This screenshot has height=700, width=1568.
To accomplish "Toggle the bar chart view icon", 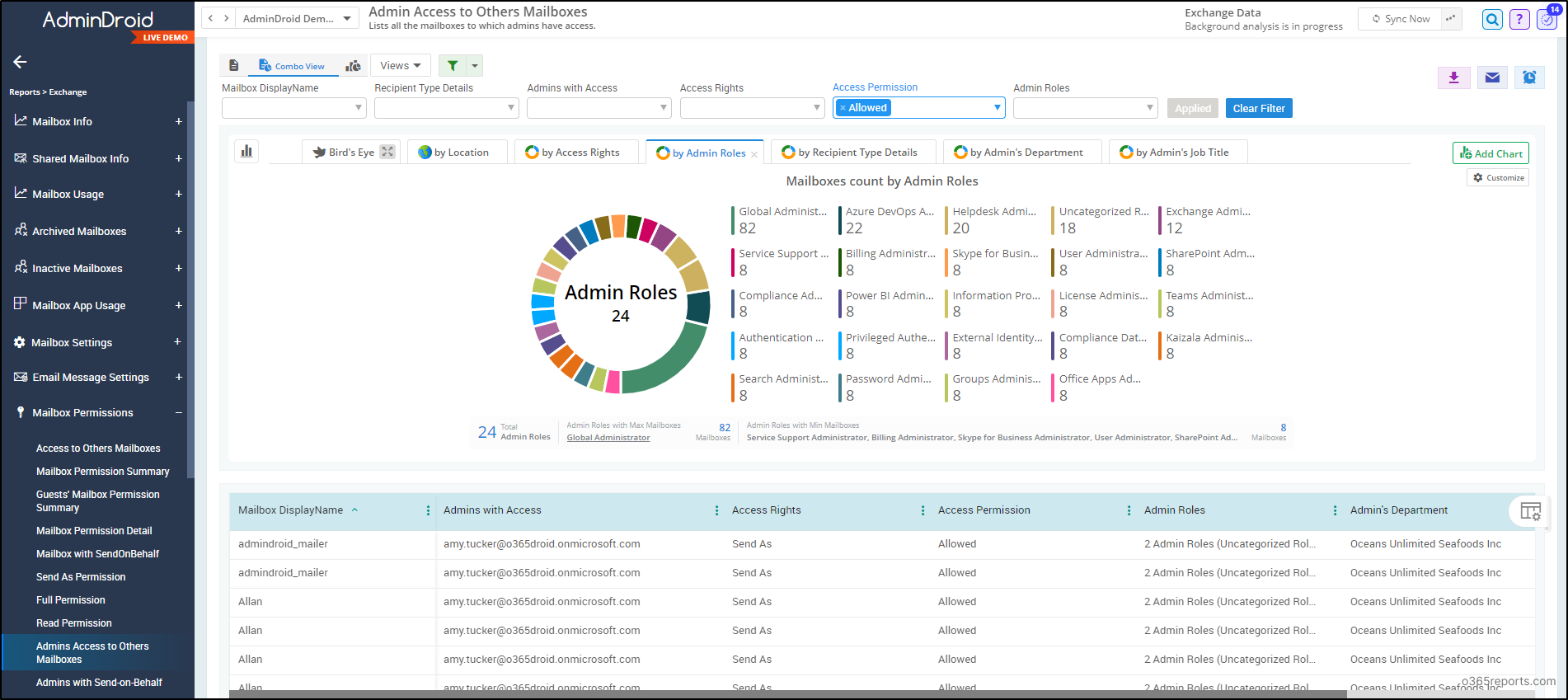I will pos(246,151).
